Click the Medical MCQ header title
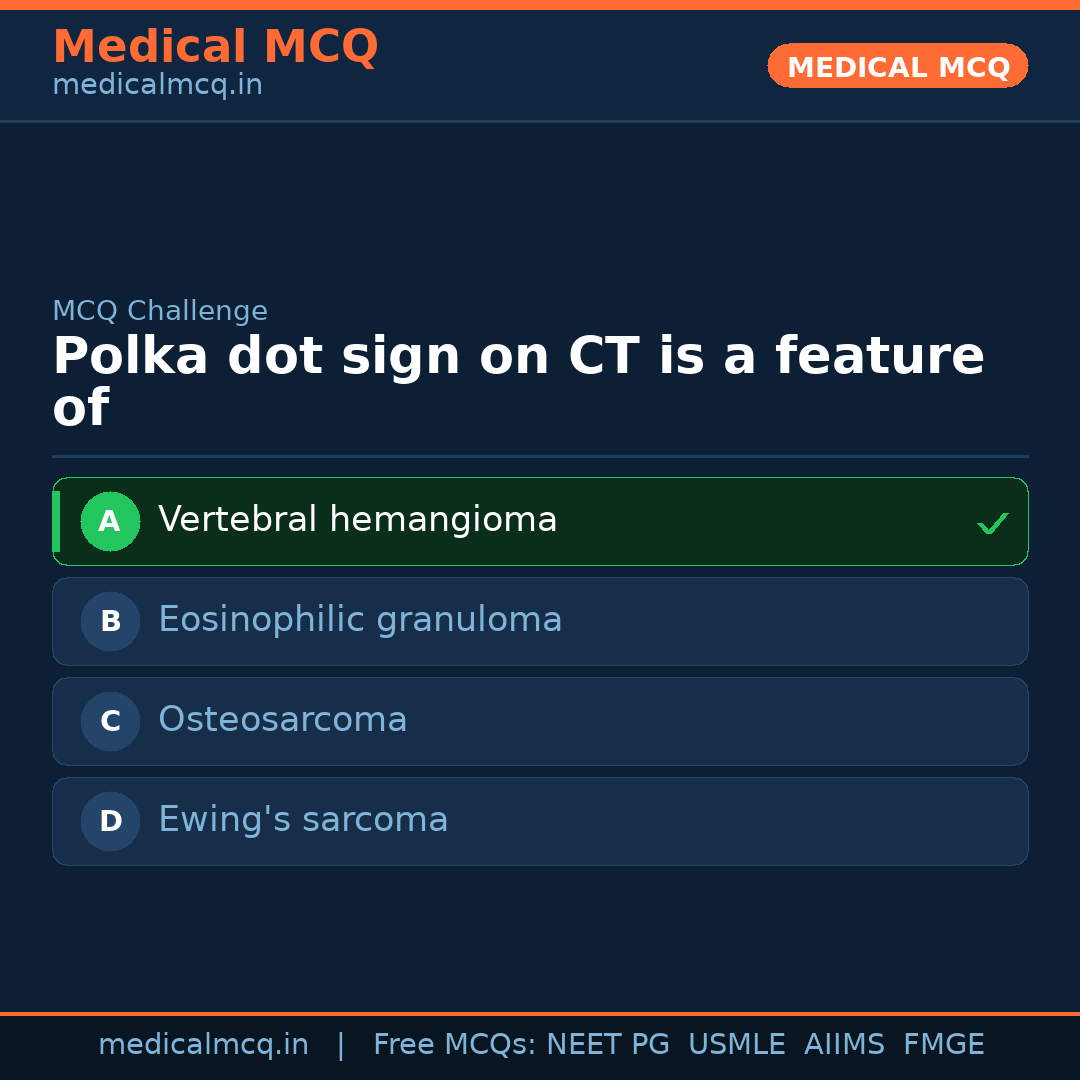The image size is (1080, 1080). click(x=215, y=47)
